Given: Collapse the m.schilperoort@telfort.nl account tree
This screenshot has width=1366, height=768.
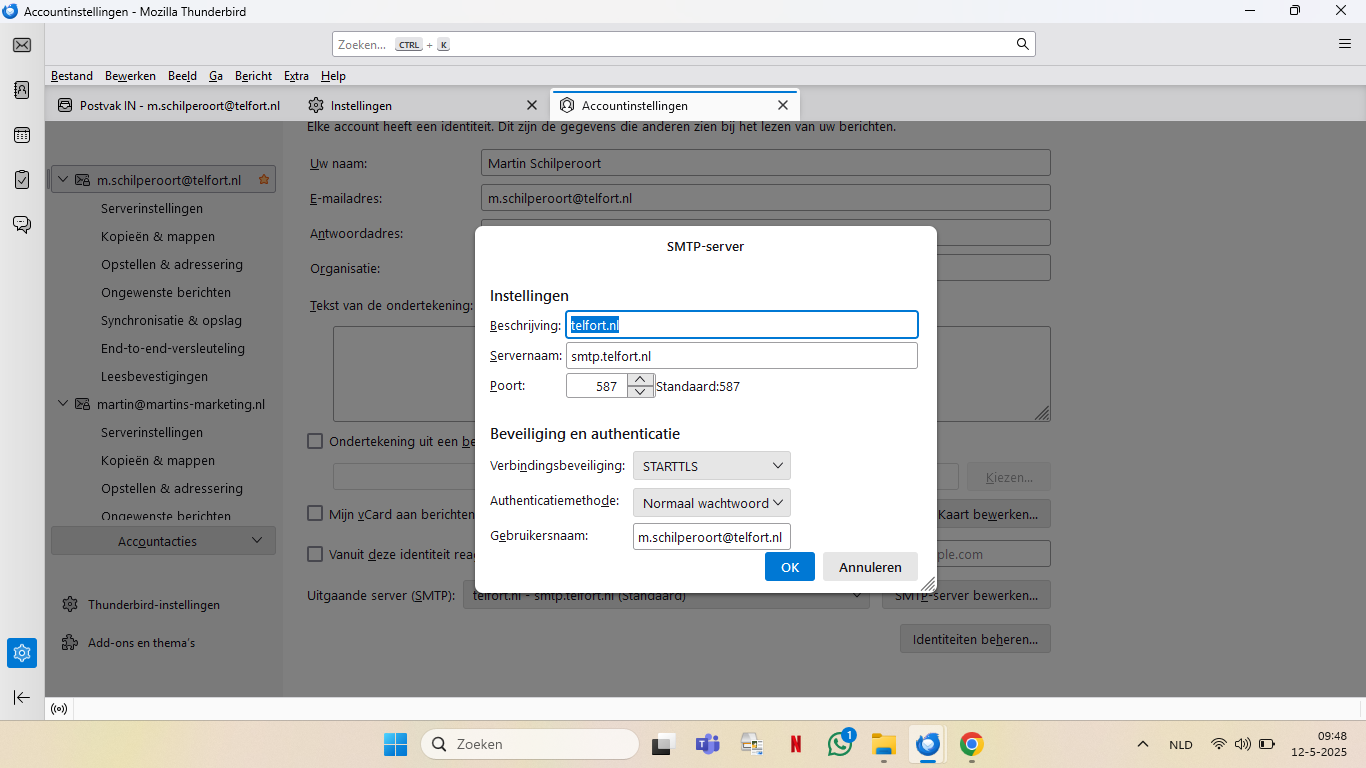Looking at the screenshot, I should (x=63, y=180).
